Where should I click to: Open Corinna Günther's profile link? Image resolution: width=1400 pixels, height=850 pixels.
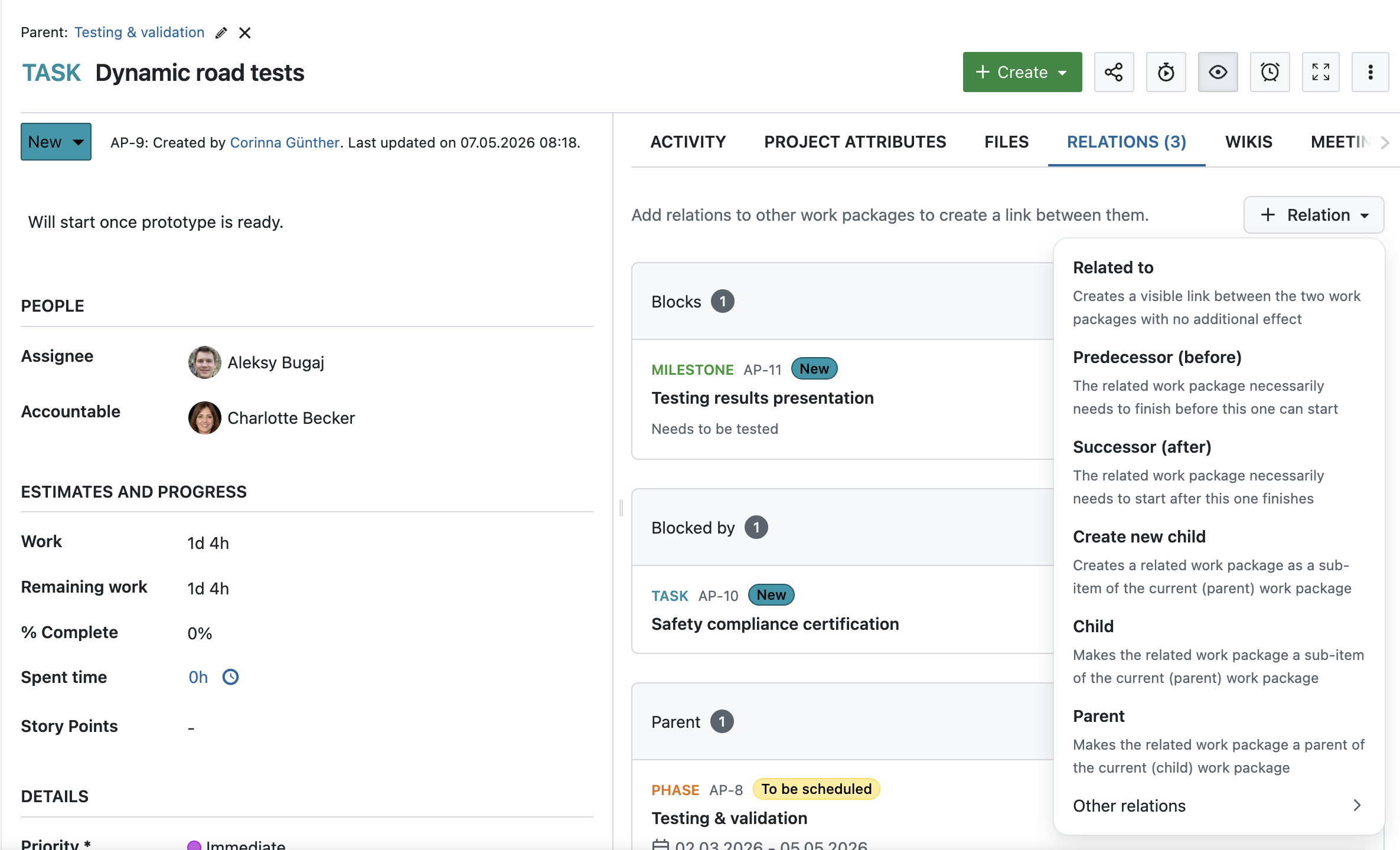pyautogui.click(x=285, y=143)
